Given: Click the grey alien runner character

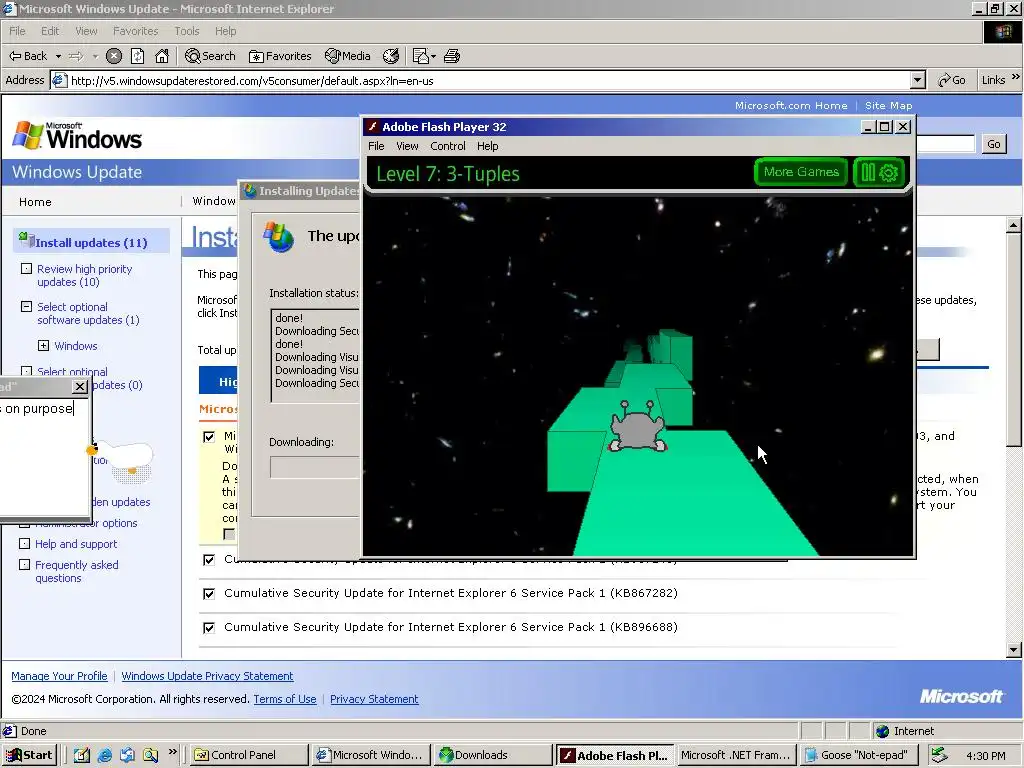Looking at the screenshot, I should (637, 426).
